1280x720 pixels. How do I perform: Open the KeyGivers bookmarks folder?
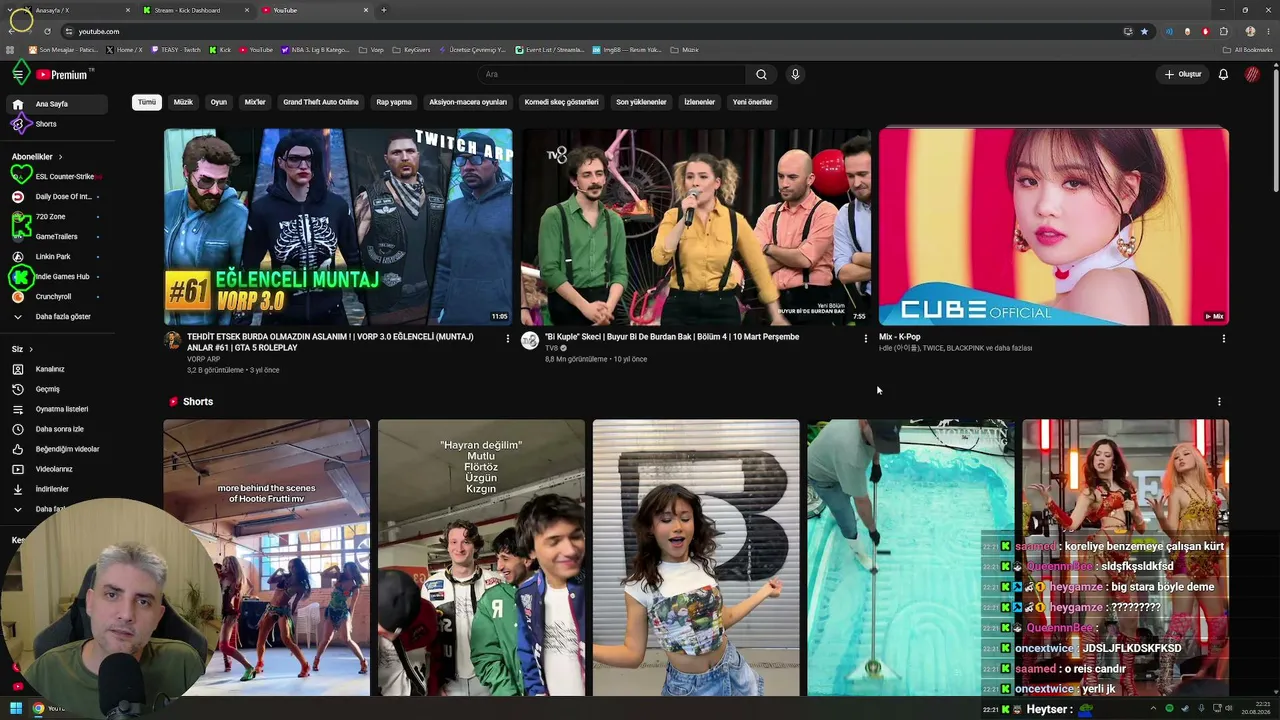tap(411, 50)
